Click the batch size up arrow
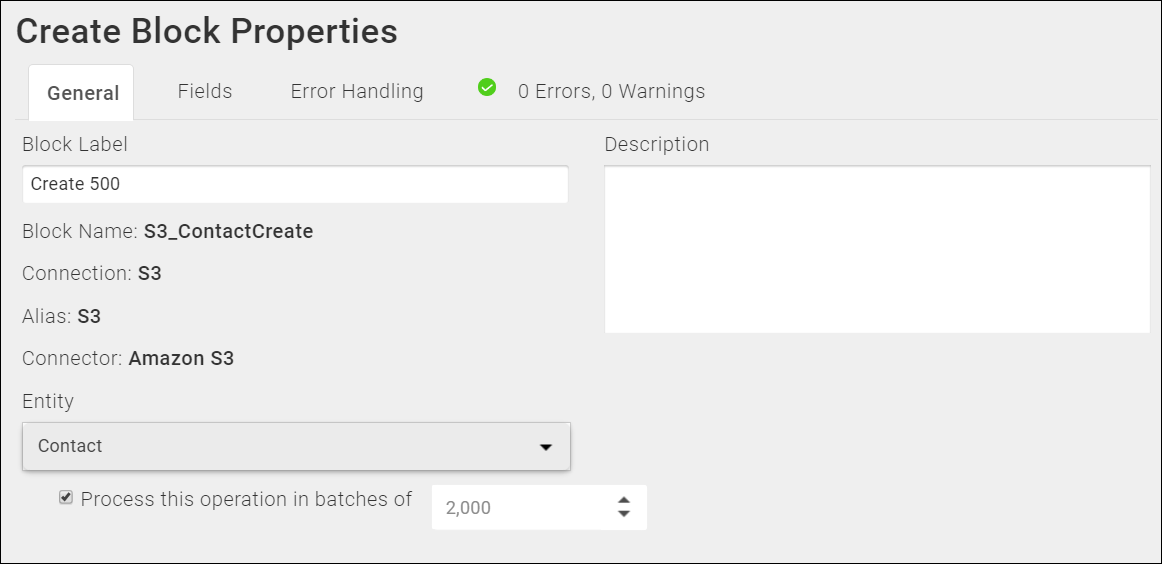 (624, 500)
